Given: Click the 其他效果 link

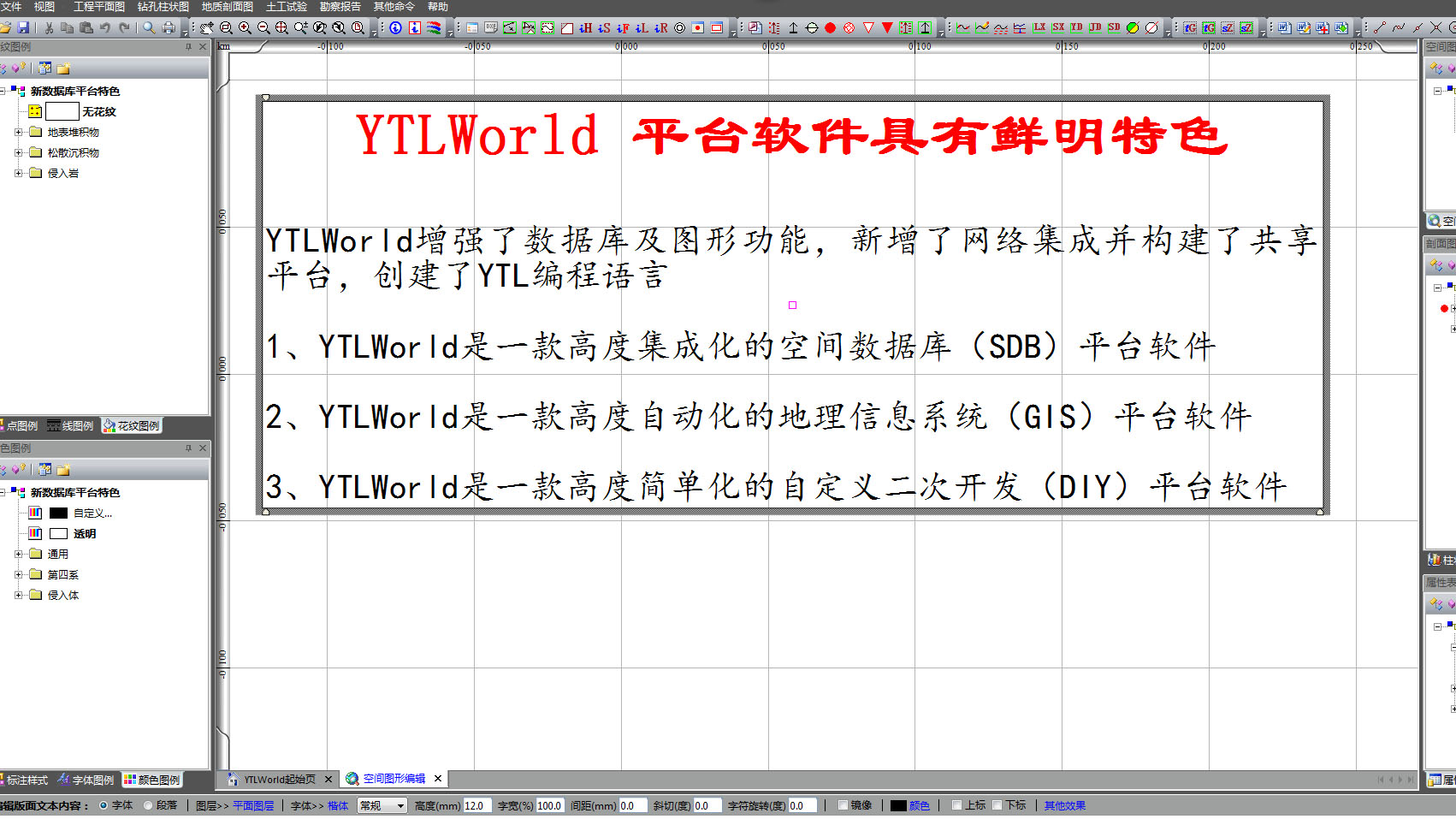Looking at the screenshot, I should 1065,805.
